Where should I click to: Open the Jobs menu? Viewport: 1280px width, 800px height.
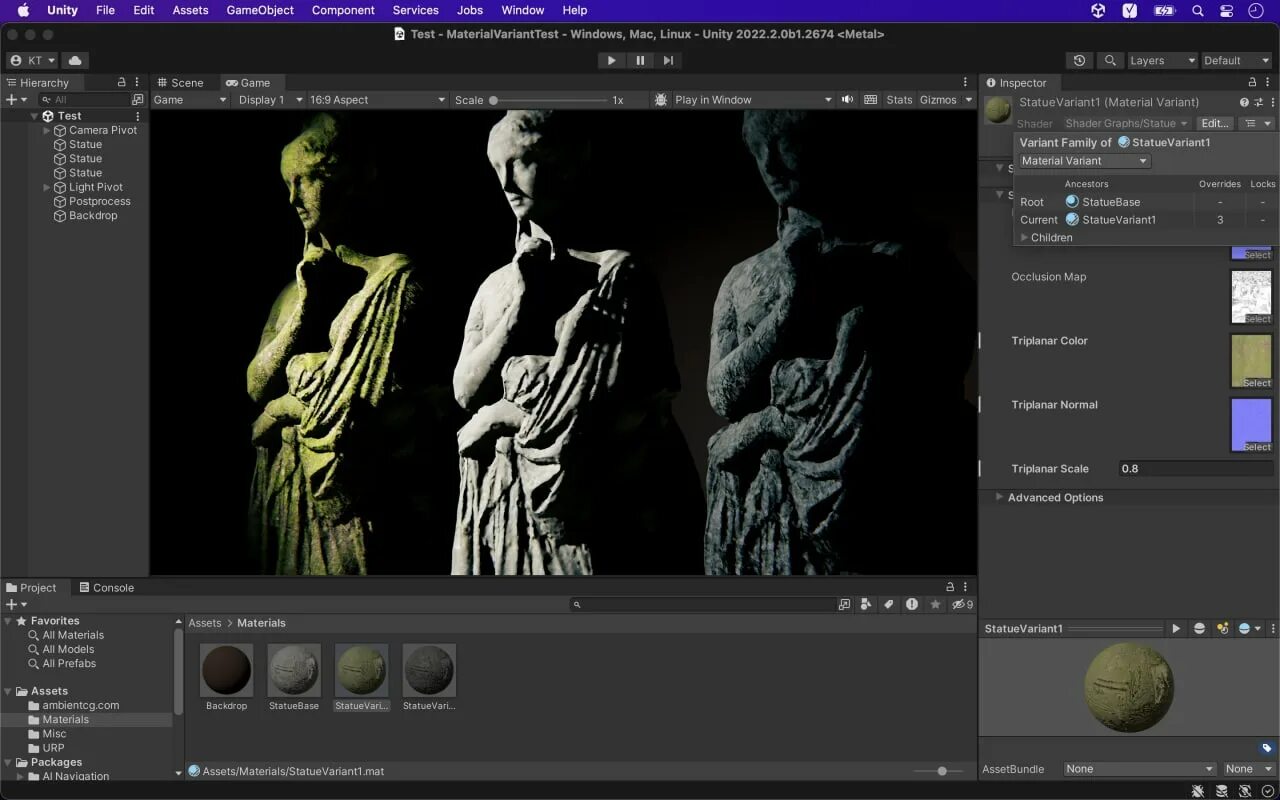(469, 10)
